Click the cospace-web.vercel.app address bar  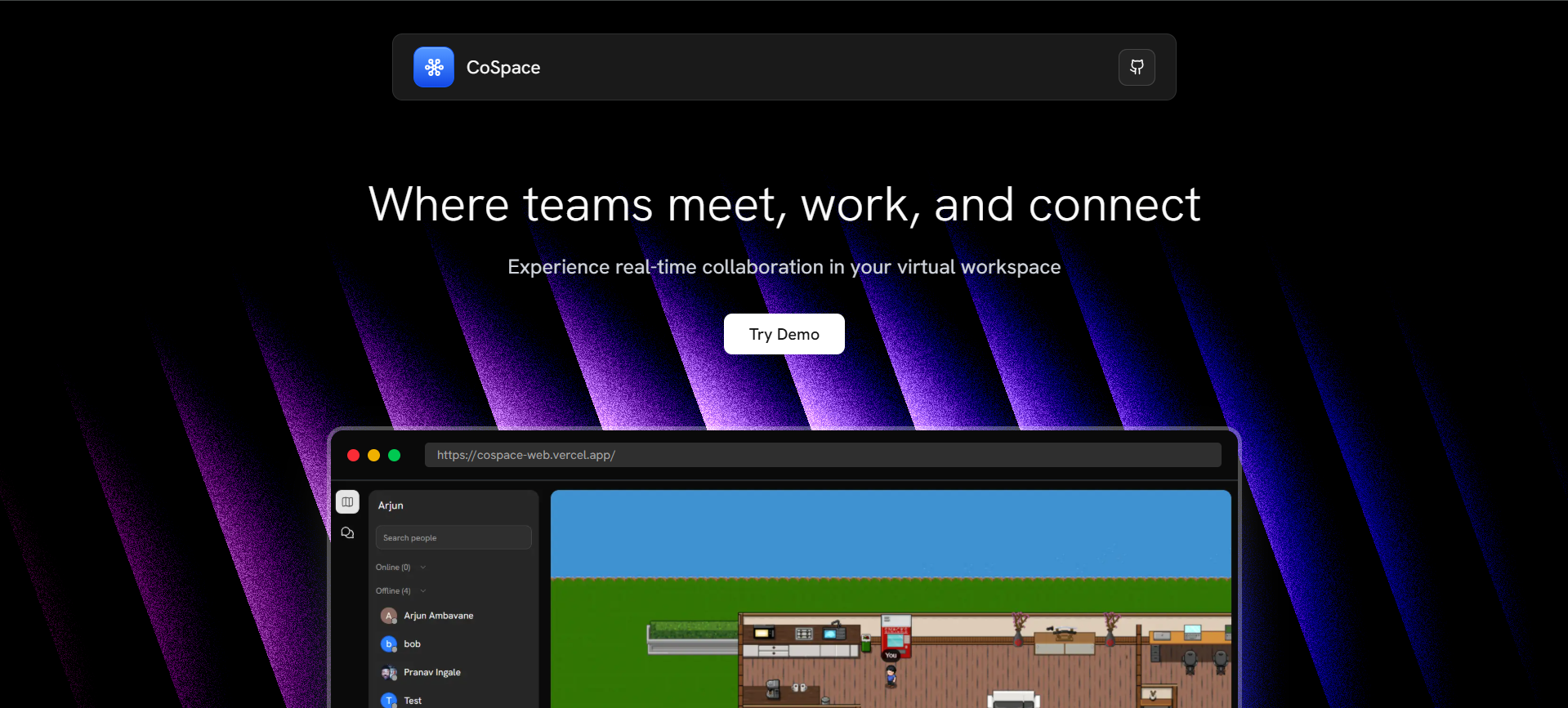click(822, 455)
